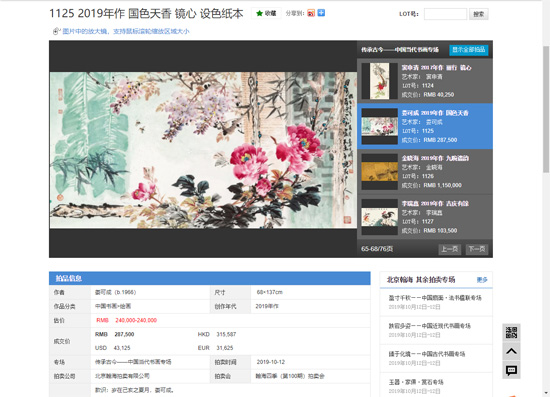Open the third auction session link in sidebar
The height and width of the screenshot is (397, 550).
pos(427,354)
